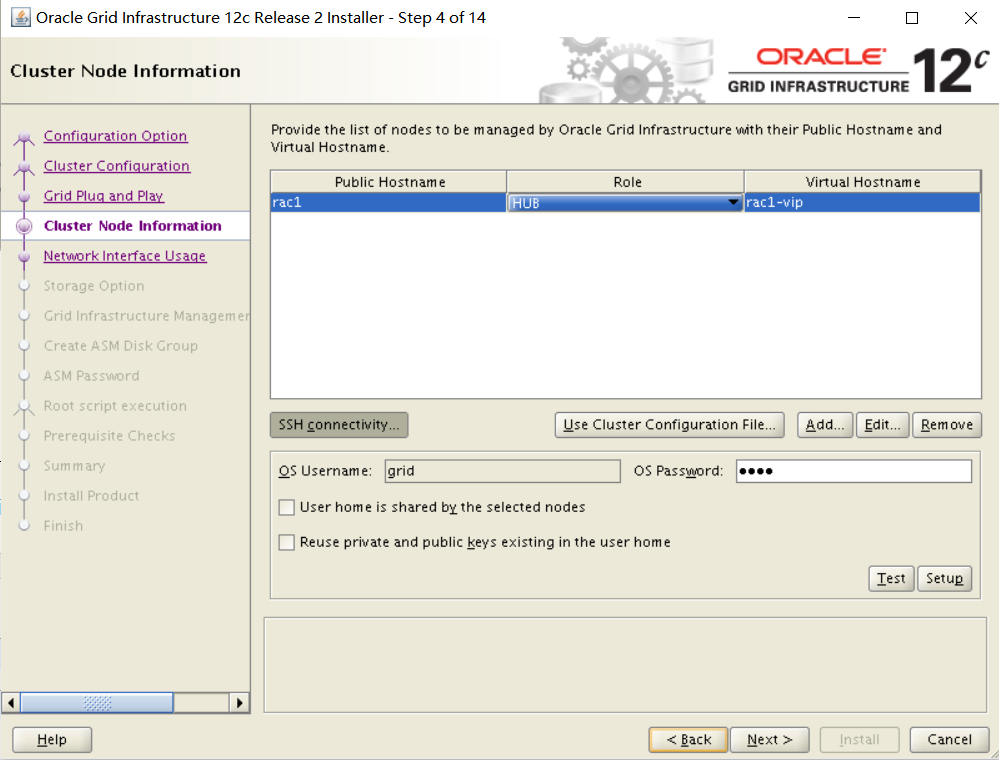Add a new cluster node
The image size is (999, 760).
824,425
